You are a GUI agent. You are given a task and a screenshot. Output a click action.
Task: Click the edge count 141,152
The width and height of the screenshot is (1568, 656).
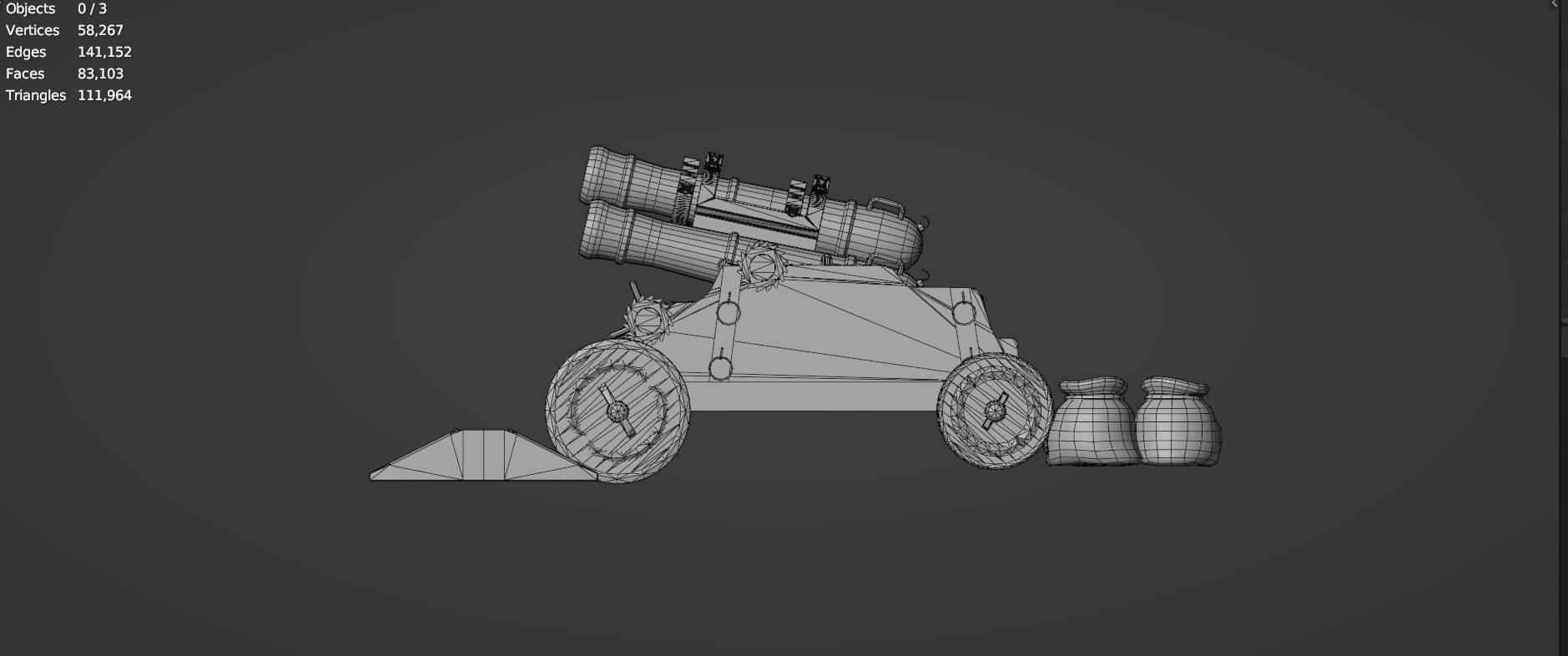(104, 52)
